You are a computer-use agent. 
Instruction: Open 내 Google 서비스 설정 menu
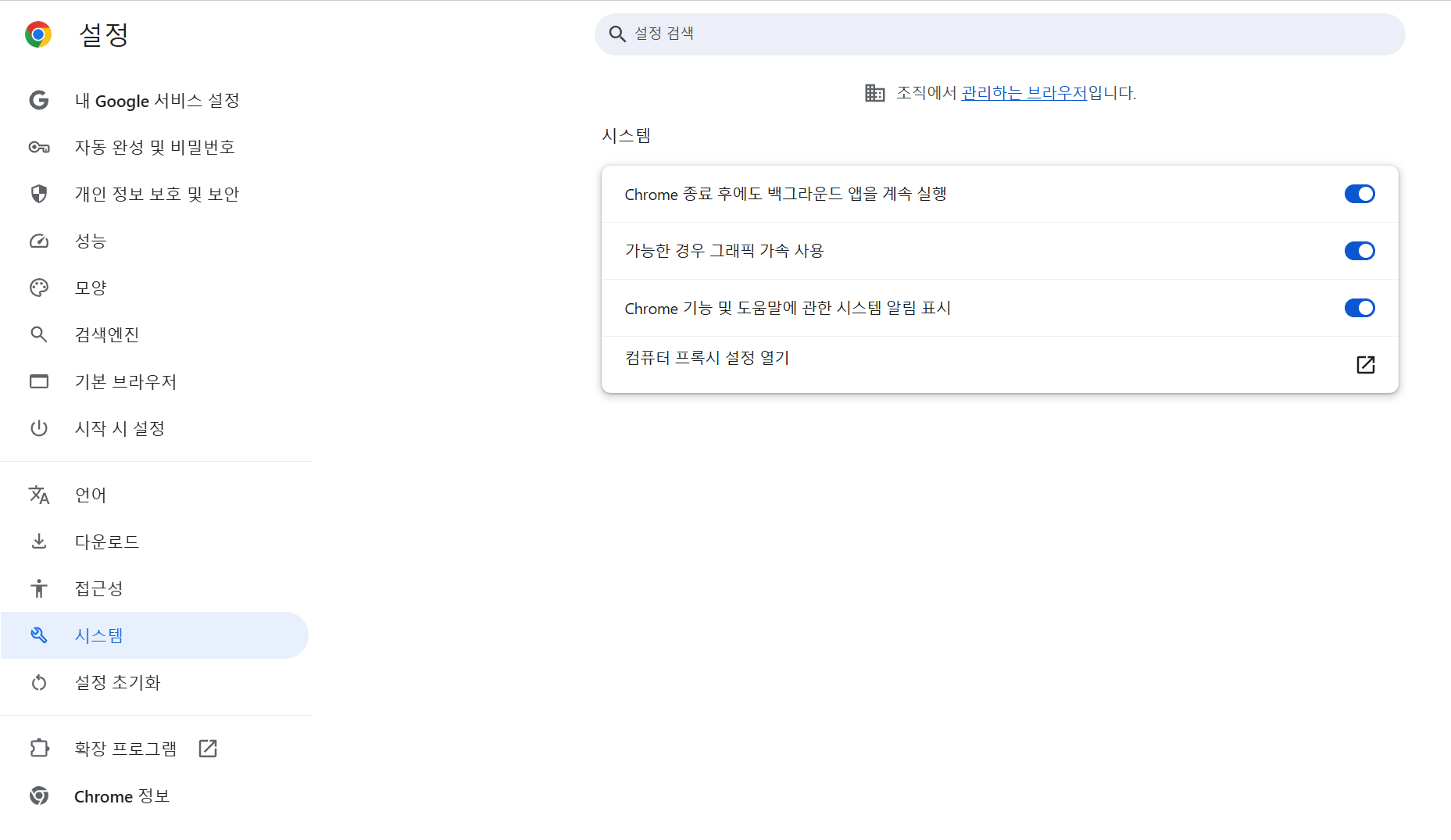155,100
